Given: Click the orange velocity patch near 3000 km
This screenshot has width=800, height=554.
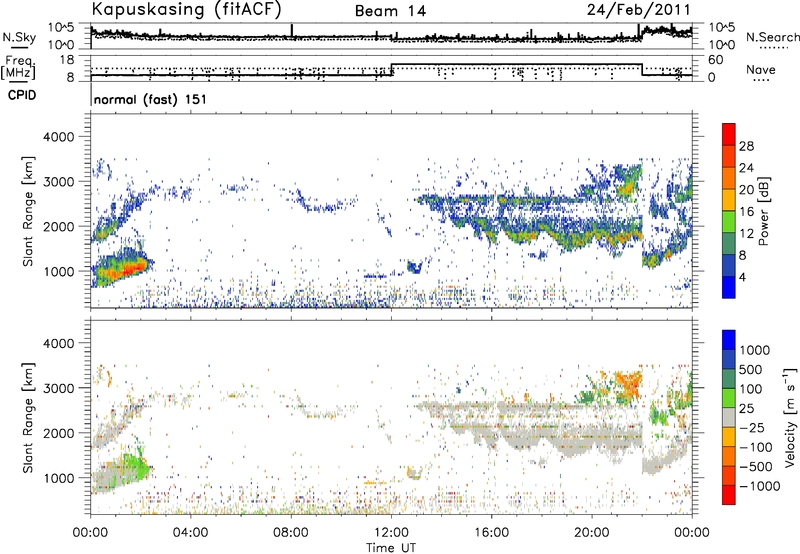Looking at the screenshot, I should point(628,384).
